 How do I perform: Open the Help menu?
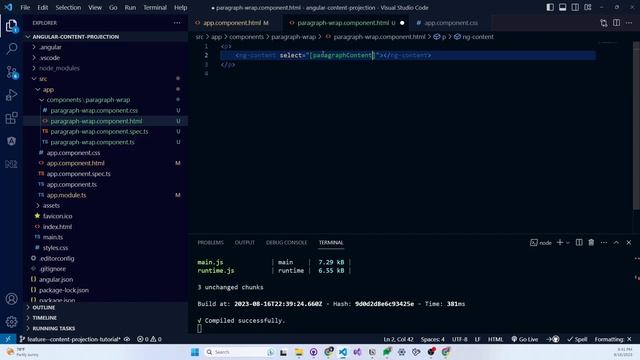(180, 7)
